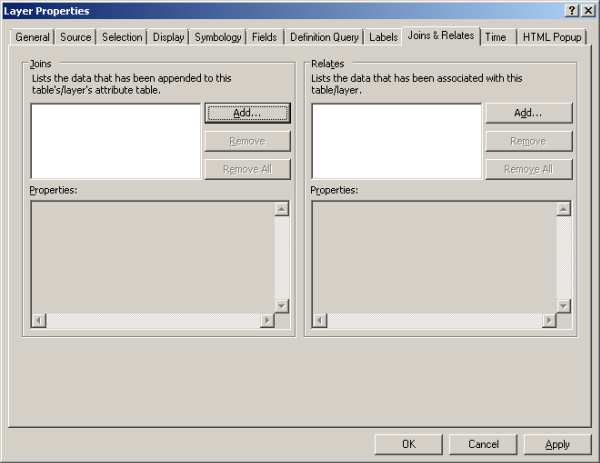
Task: Click inside the Relates list box
Action: (397, 141)
